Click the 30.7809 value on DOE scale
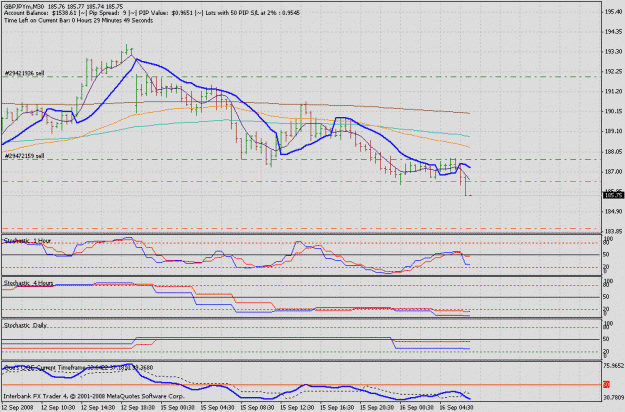625x412 pixels. (614, 397)
